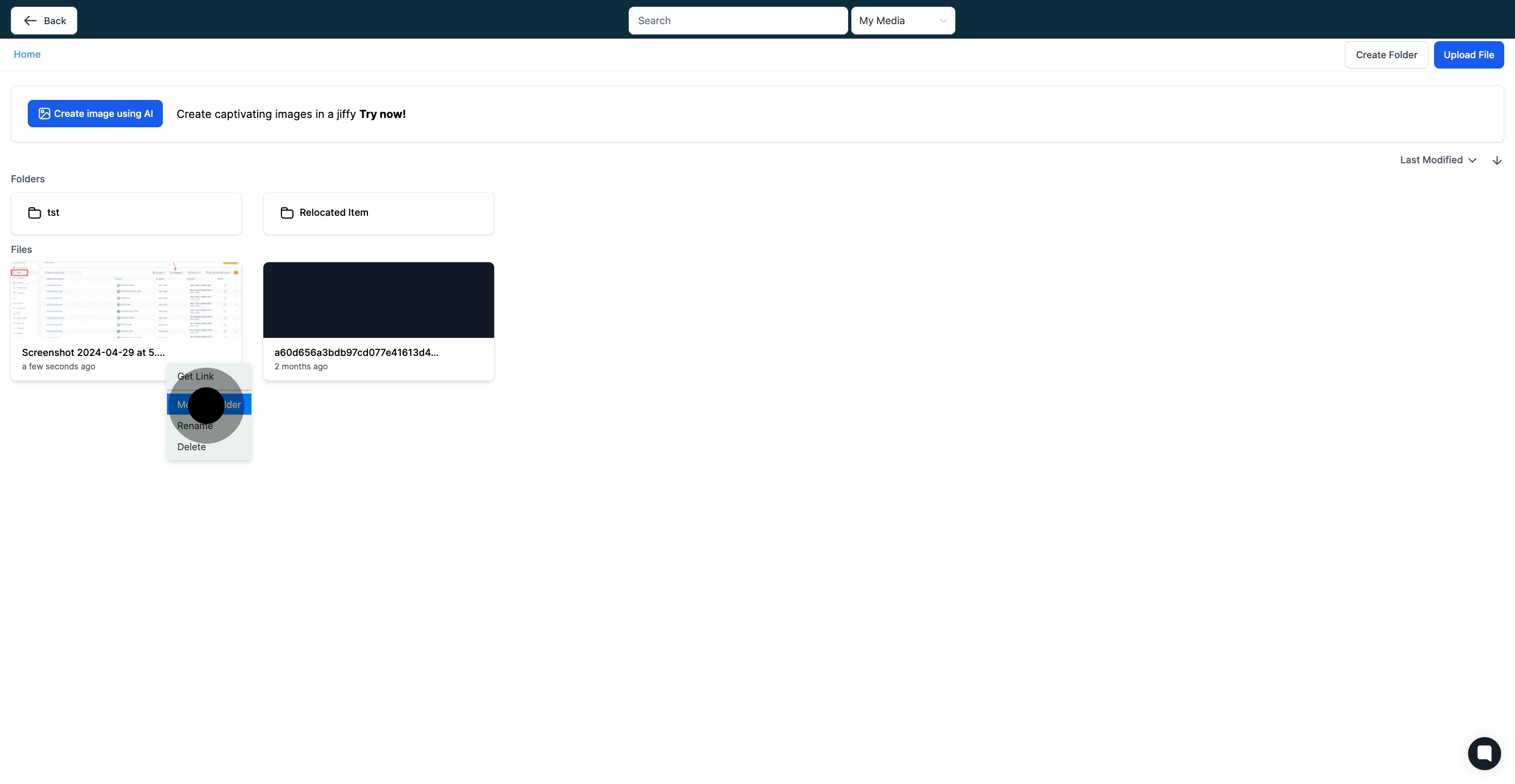Go back using the Back button
The height and width of the screenshot is (784, 1515).
point(44,21)
